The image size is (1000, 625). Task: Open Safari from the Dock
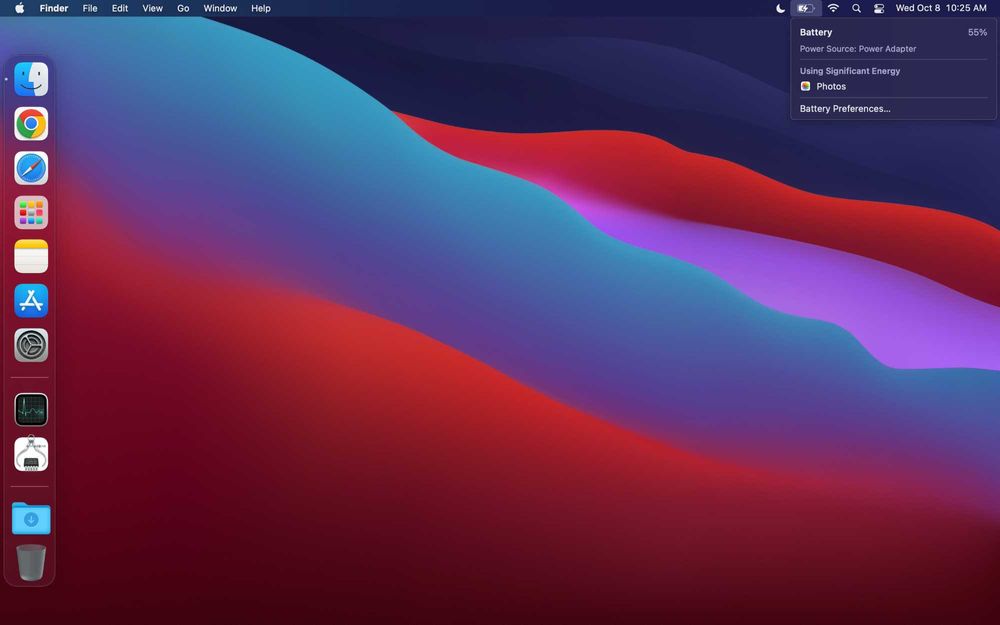point(31,168)
